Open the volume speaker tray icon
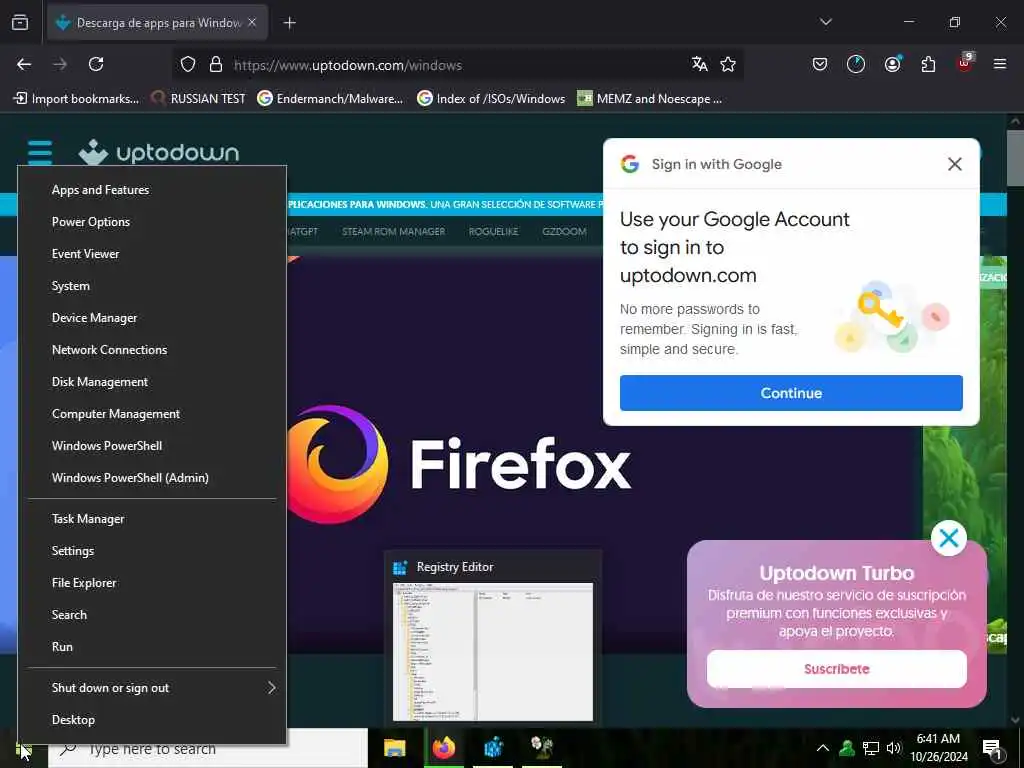 tap(894, 748)
